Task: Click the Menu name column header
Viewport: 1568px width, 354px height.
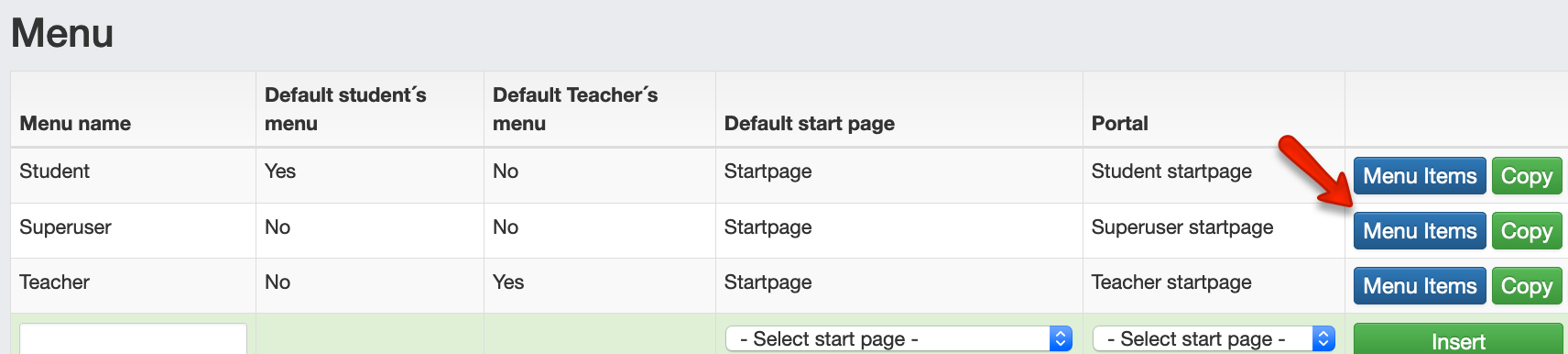Action: pos(75,124)
